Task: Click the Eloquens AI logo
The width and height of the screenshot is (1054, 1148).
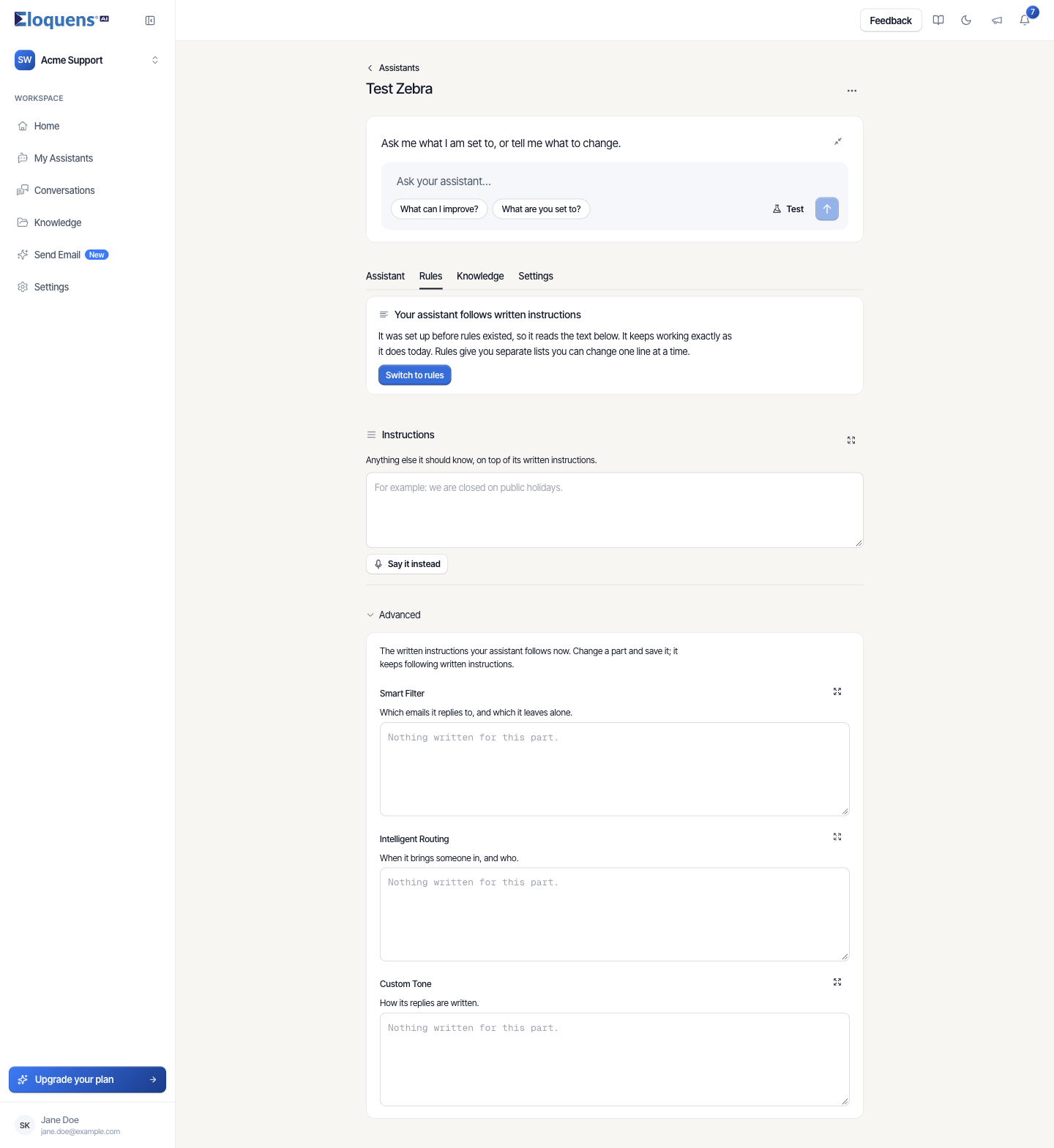Action: tap(61, 20)
